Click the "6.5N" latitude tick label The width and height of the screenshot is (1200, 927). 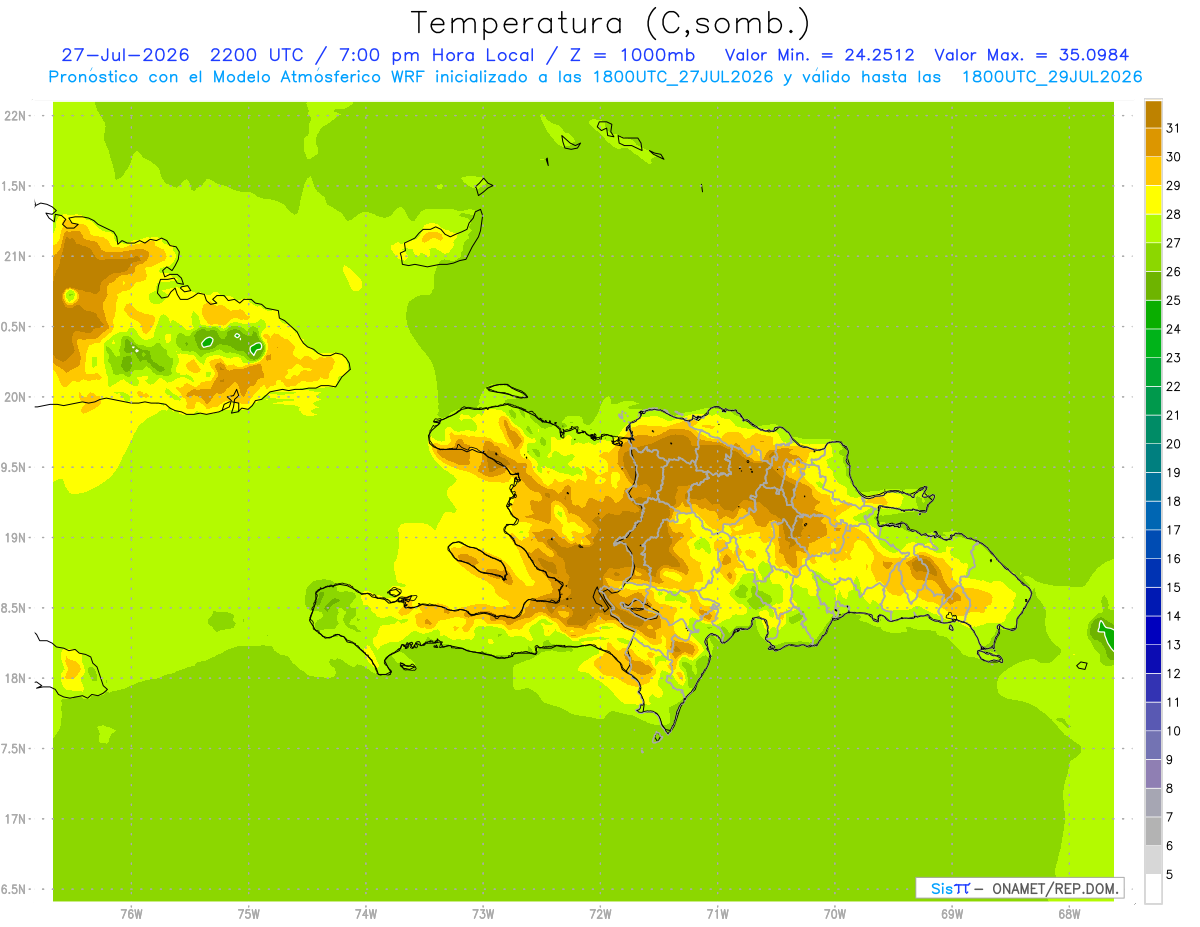[15, 889]
